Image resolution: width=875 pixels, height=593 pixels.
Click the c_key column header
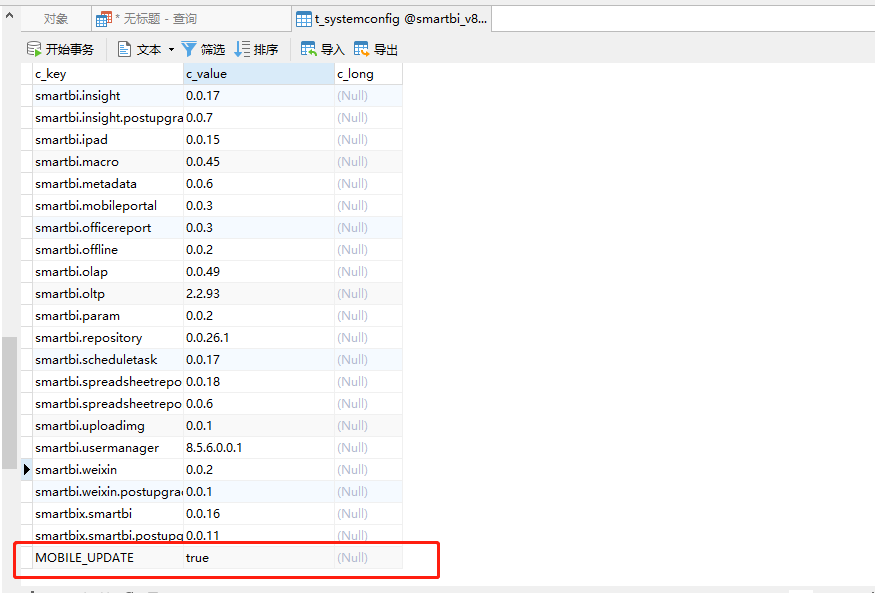pos(108,74)
